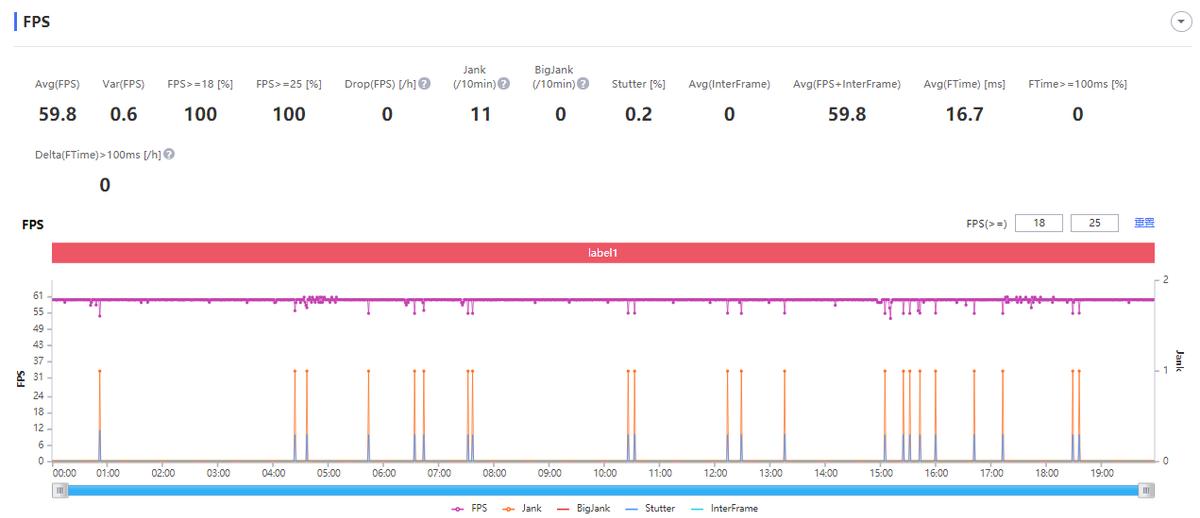This screenshot has width=1200, height=518.
Task: Click the blue reset link beside thresholds
Action: point(1144,223)
